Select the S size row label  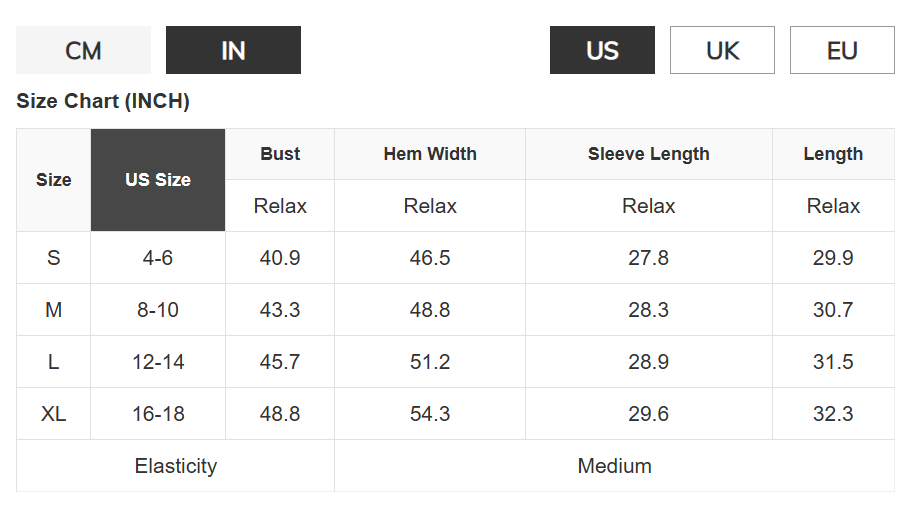coord(54,258)
